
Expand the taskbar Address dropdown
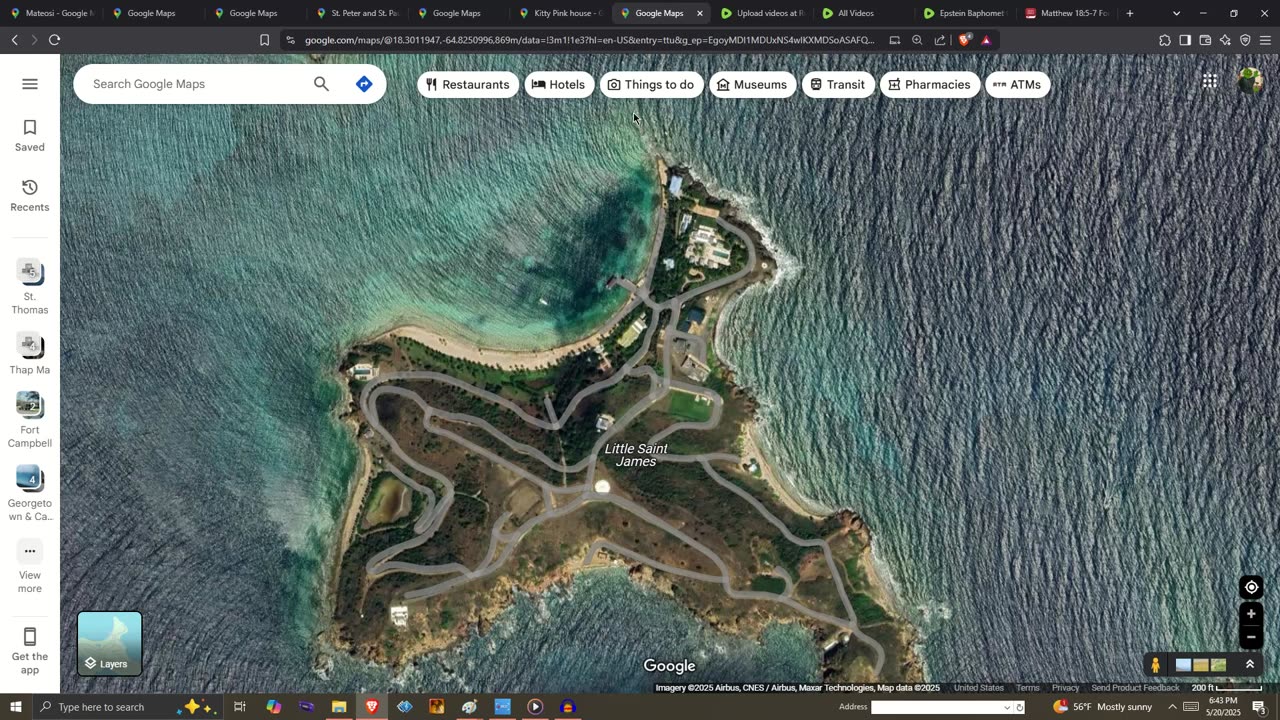tap(1007, 707)
